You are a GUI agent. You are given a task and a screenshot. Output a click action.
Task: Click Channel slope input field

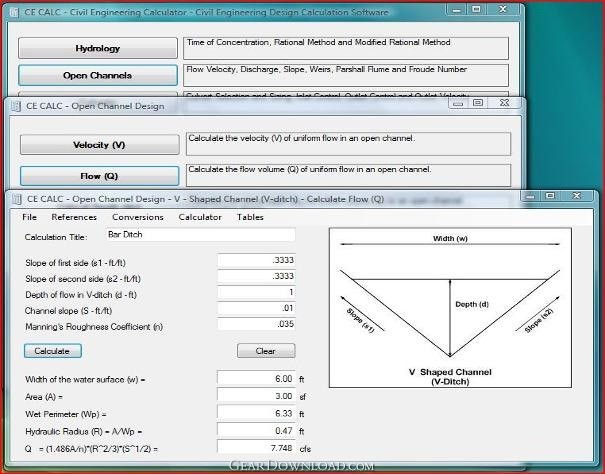256,308
